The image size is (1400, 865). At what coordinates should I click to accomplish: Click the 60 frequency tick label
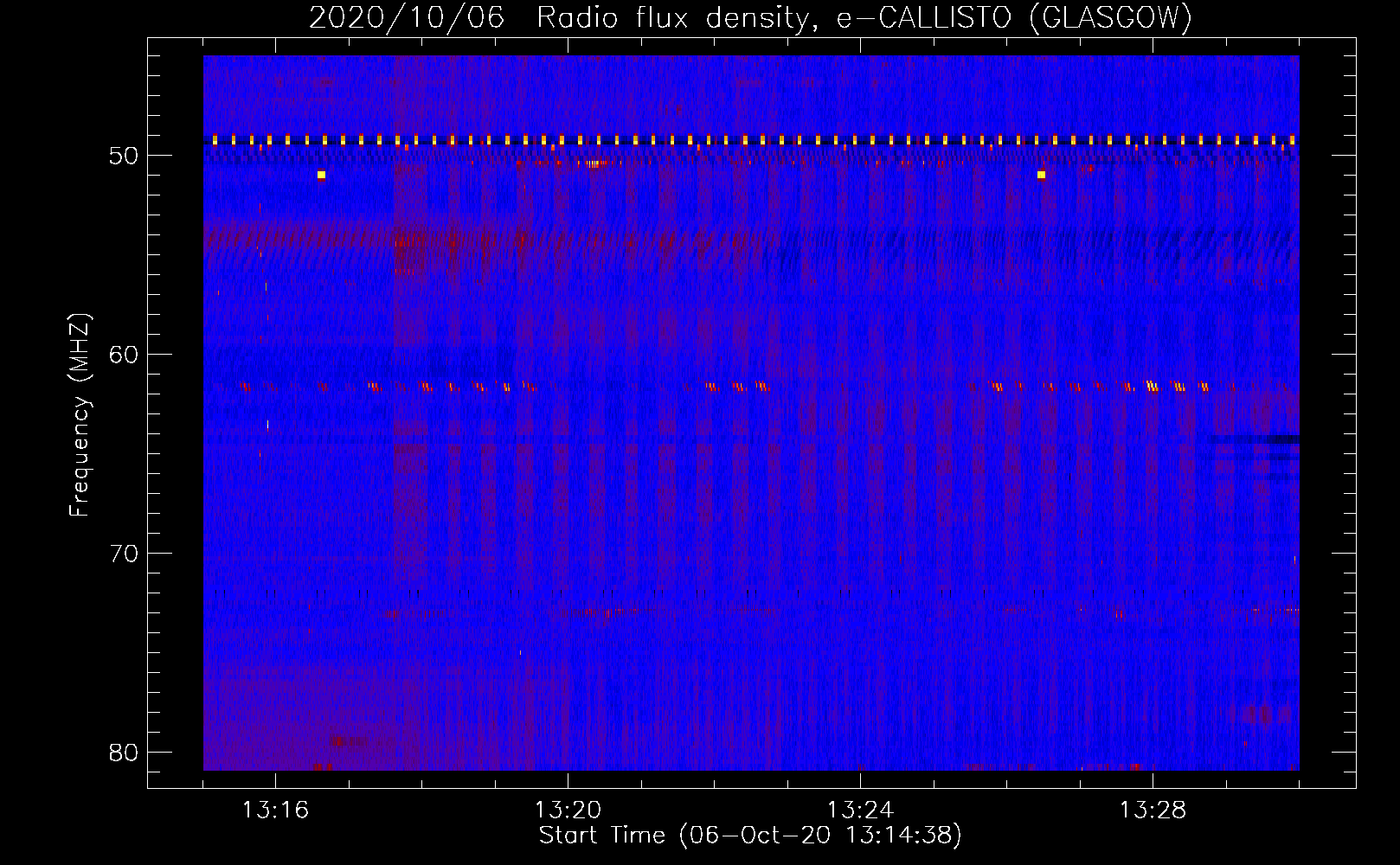pyautogui.click(x=124, y=355)
